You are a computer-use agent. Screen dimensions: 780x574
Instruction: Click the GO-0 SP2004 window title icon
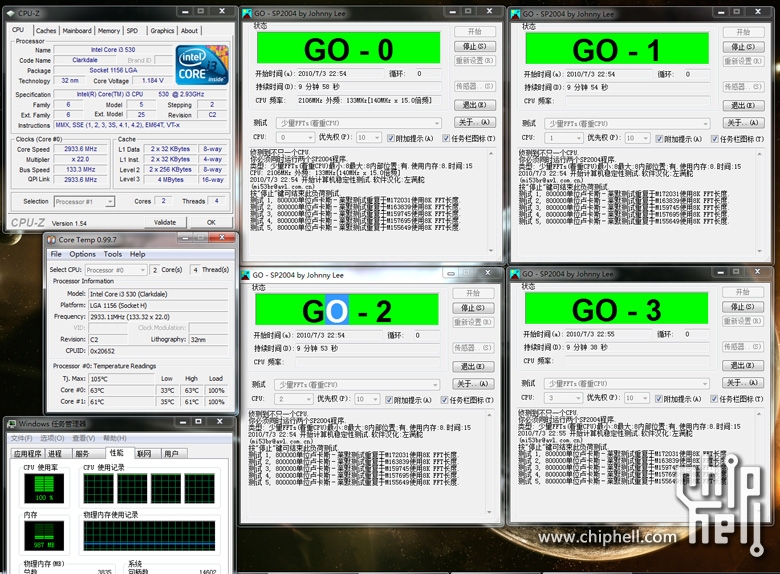coord(247,13)
